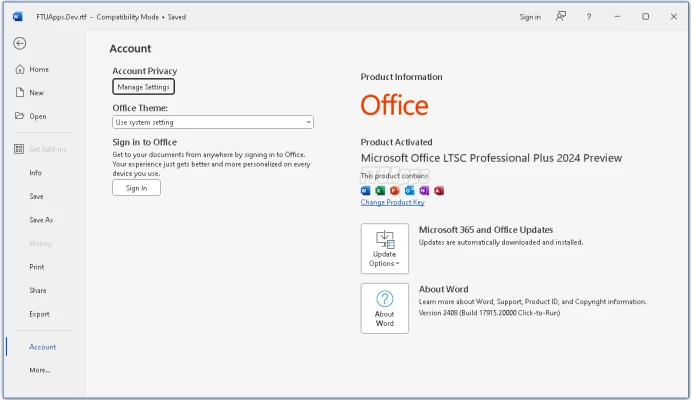Click the Access product icon
The image size is (691, 400).
(439, 190)
